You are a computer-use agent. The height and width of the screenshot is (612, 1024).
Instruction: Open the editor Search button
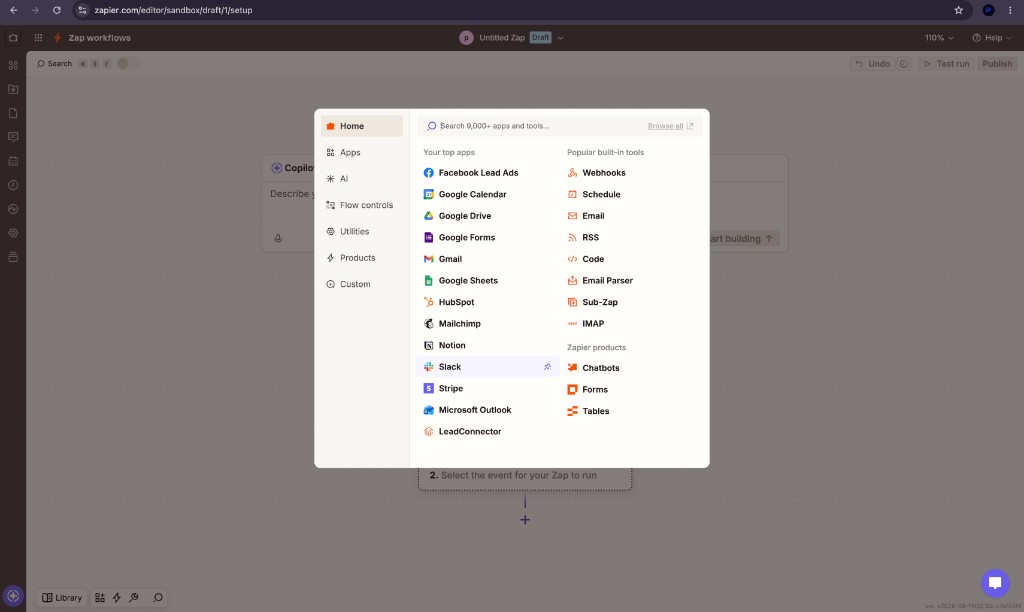pos(55,64)
